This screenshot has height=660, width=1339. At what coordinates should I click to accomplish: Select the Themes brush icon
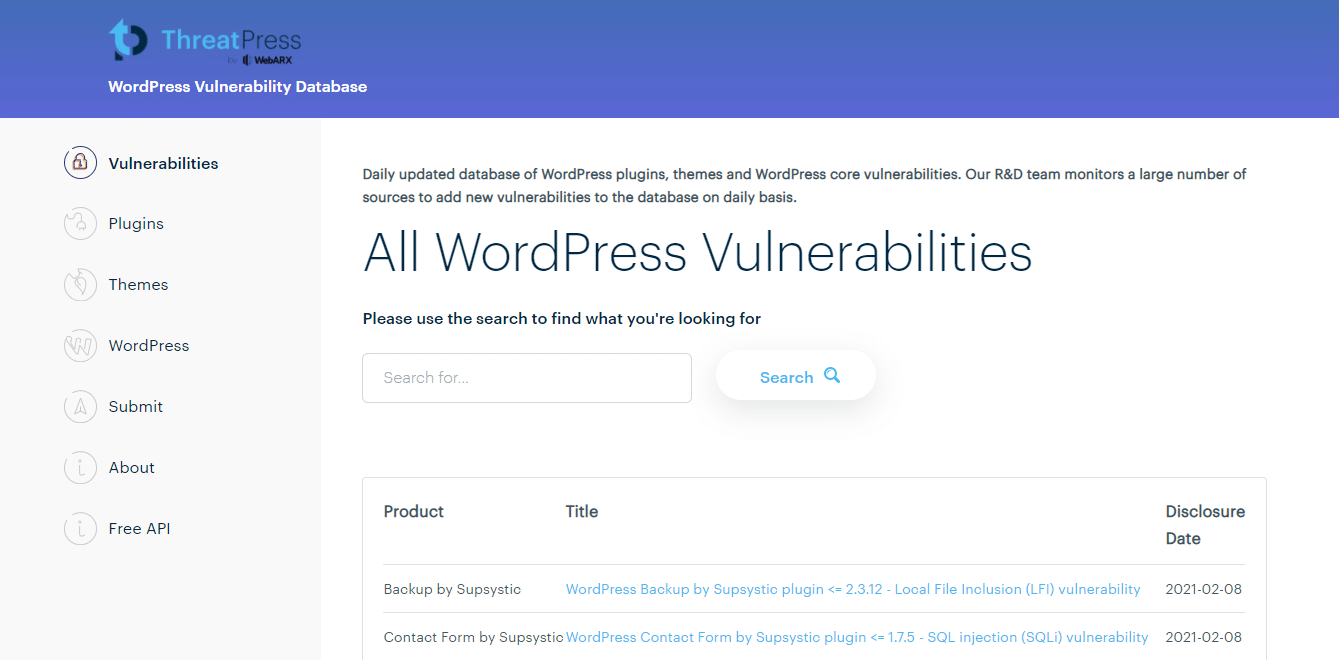[80, 284]
